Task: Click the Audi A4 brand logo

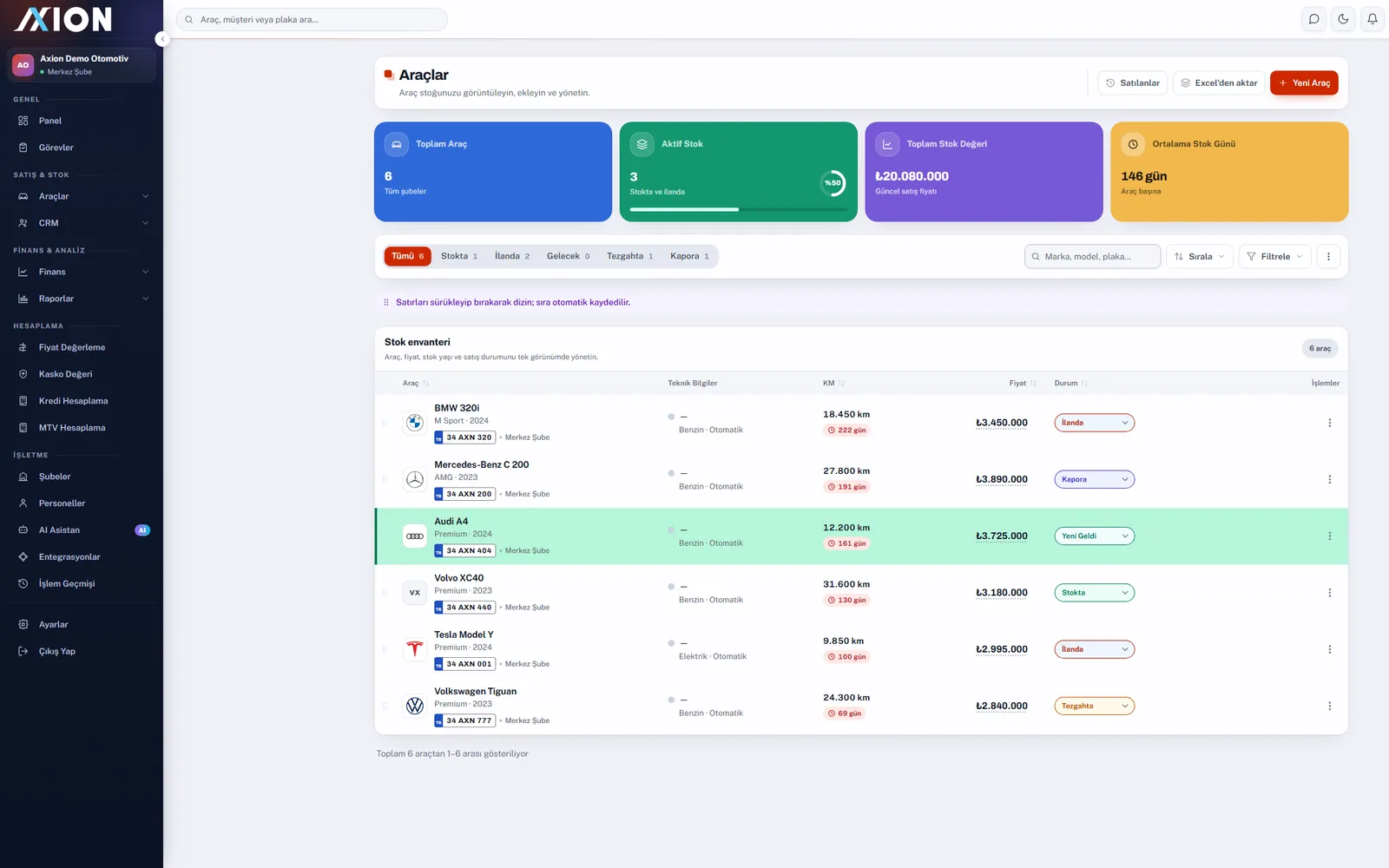Action: (415, 536)
